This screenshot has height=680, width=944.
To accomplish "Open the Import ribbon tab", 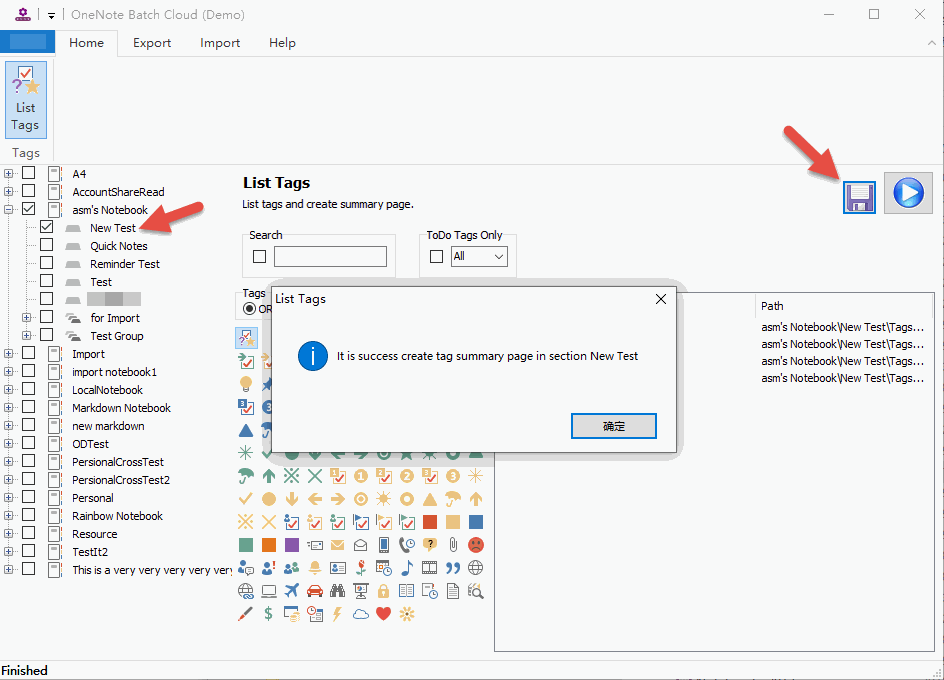I will (x=220, y=43).
